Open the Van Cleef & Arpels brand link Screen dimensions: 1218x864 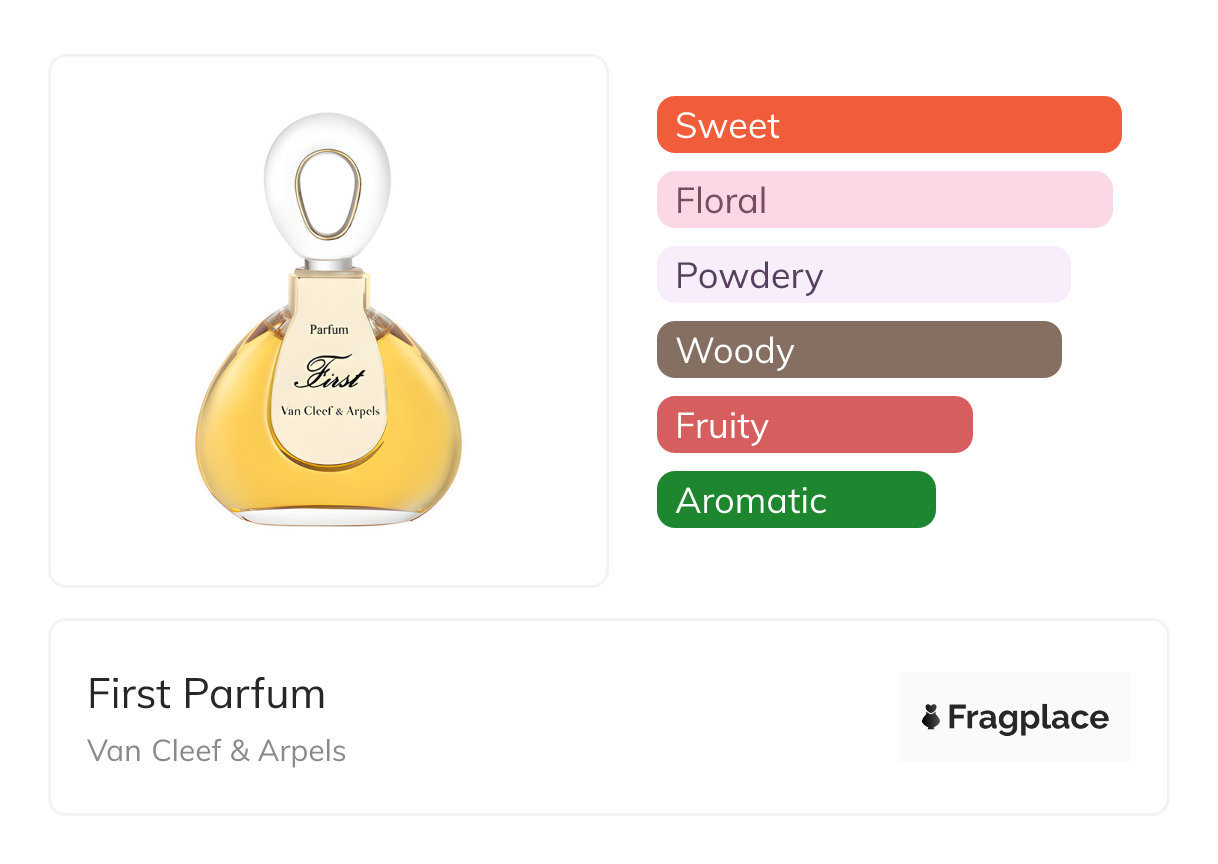(217, 751)
